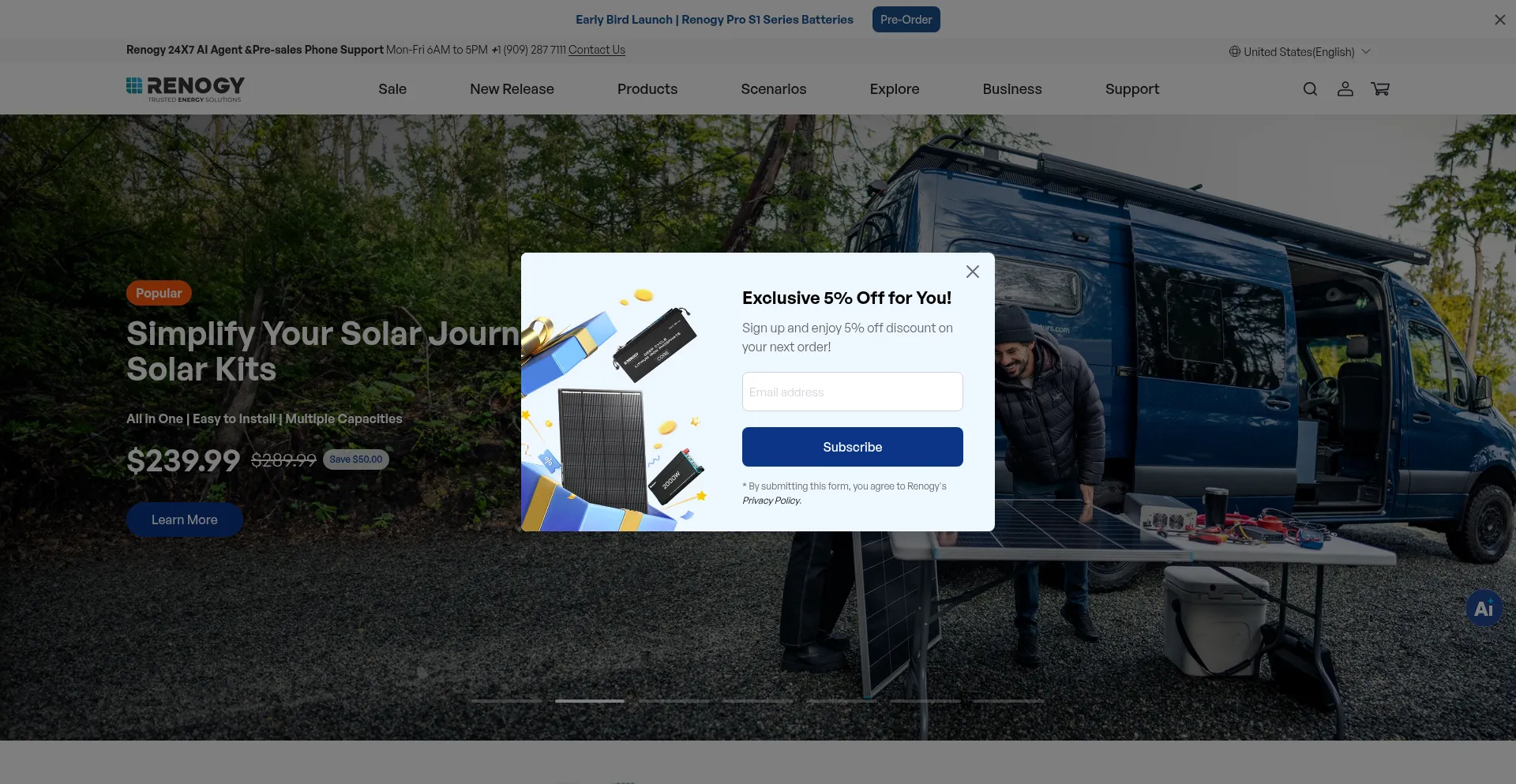Jump to first carousel slide indicator
The width and height of the screenshot is (1516, 784).
tap(506, 700)
